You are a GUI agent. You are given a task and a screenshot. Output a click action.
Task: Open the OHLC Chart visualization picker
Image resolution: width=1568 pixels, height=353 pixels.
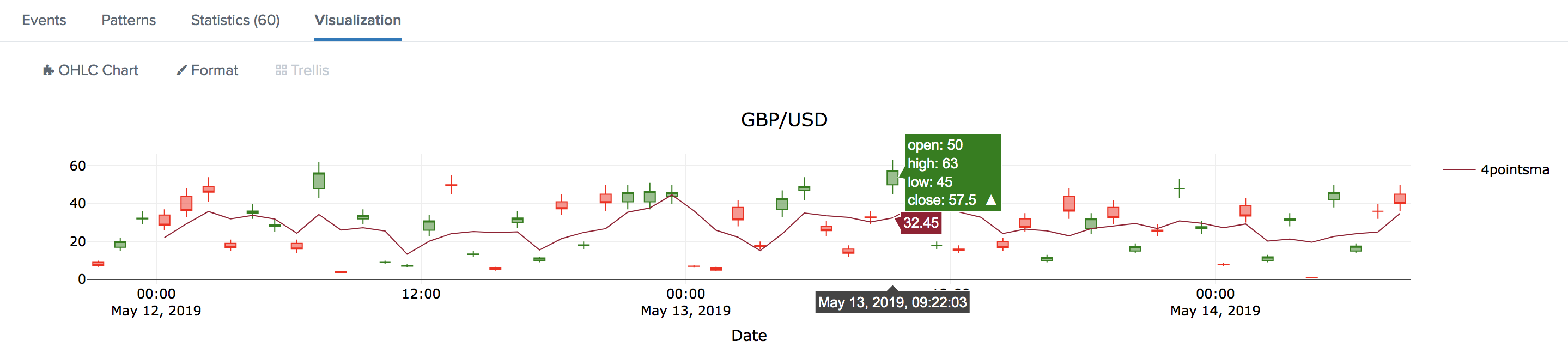[x=90, y=71]
